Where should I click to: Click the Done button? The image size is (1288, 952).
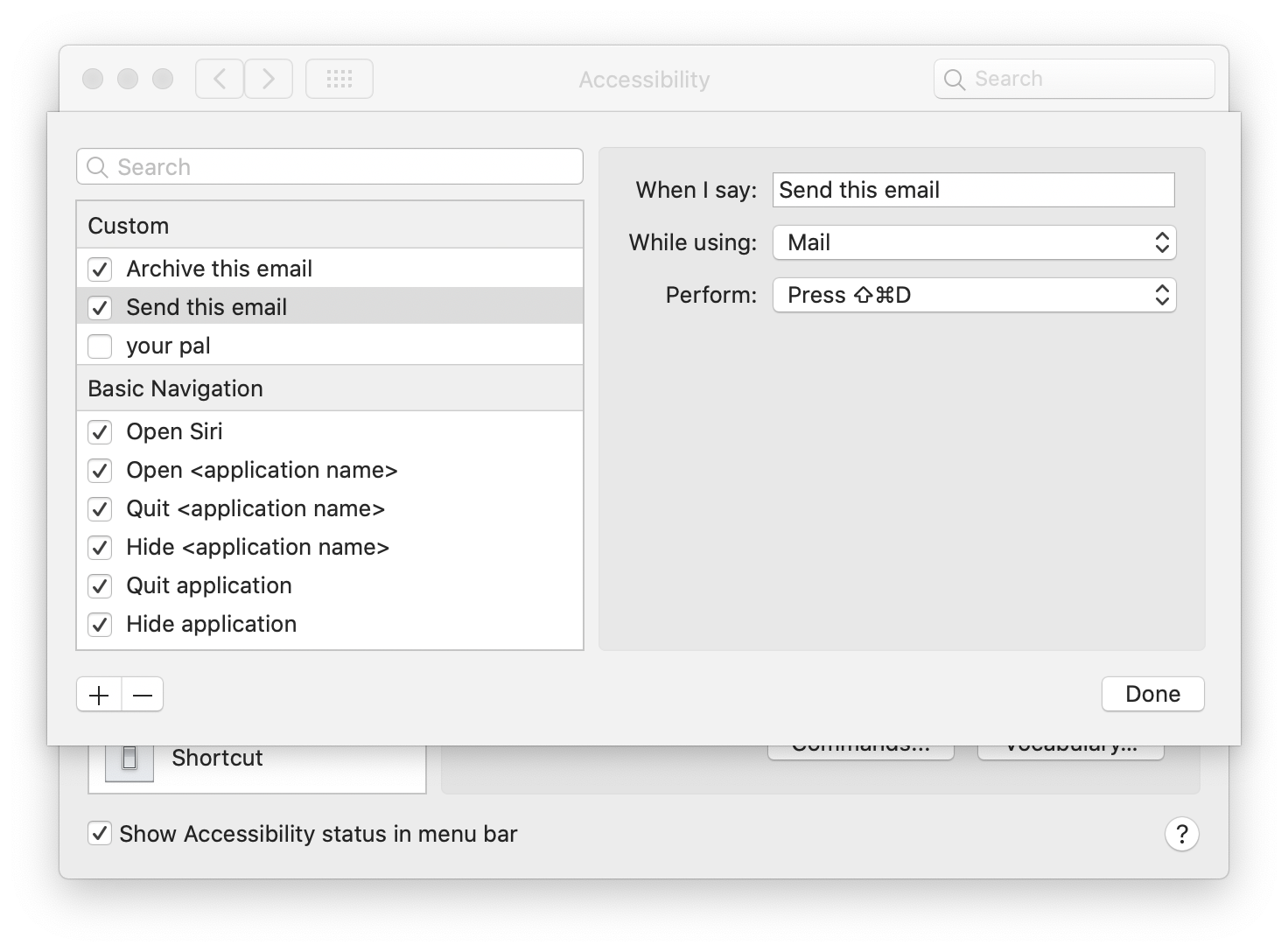click(x=1152, y=694)
